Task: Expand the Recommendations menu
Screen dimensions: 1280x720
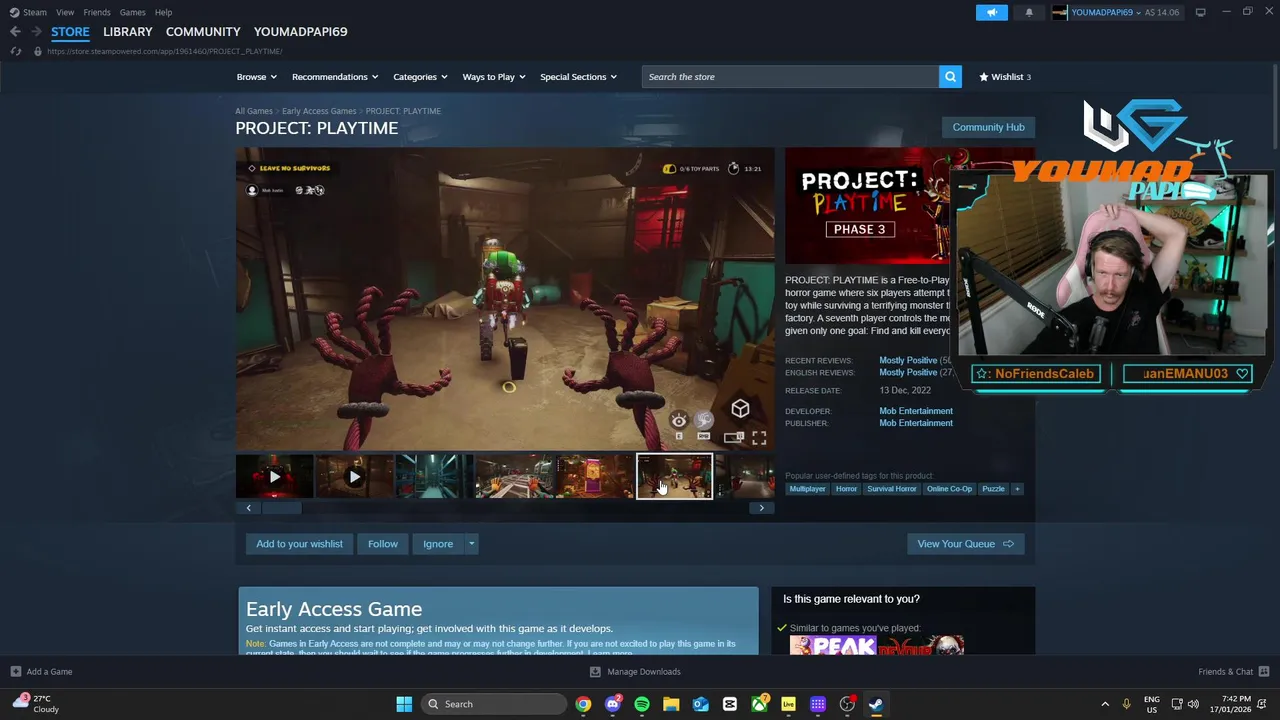Action: tap(335, 77)
